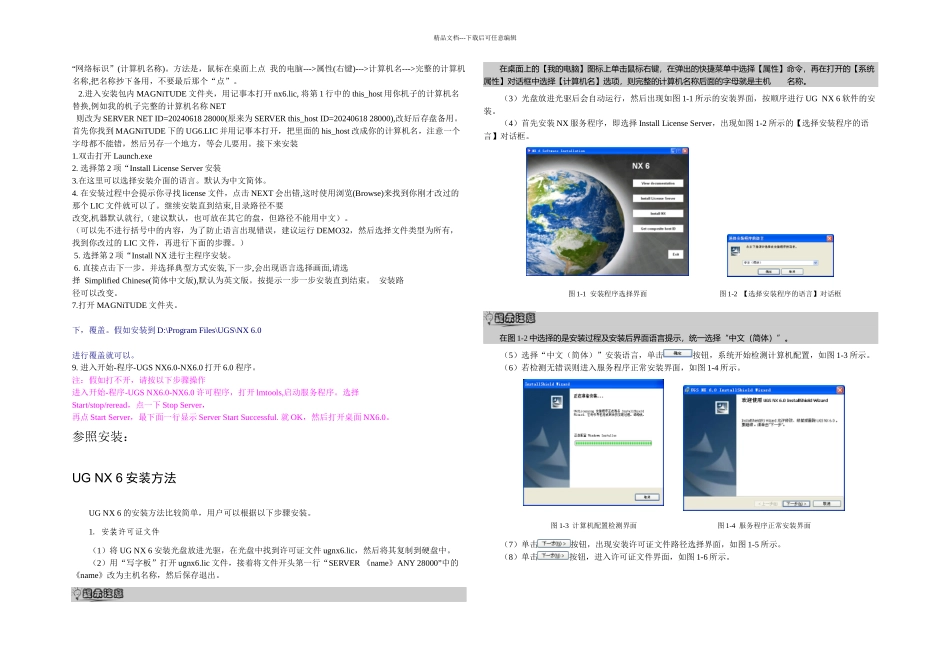Click the heading 参照安装:
The height and width of the screenshot is (672, 950).
pos(100,436)
